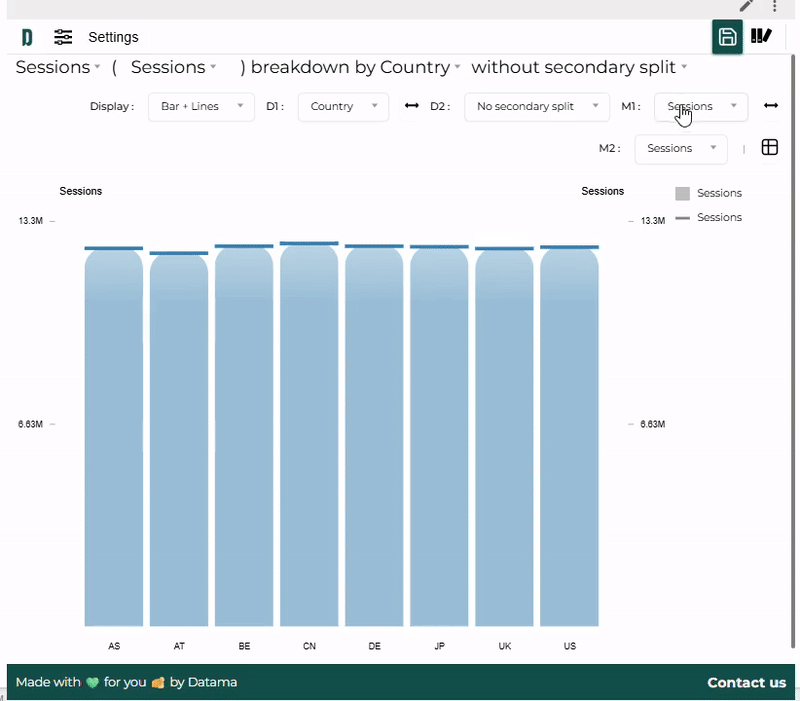Open the M2 Sessions dropdown
This screenshot has width=800, height=701.
point(680,148)
